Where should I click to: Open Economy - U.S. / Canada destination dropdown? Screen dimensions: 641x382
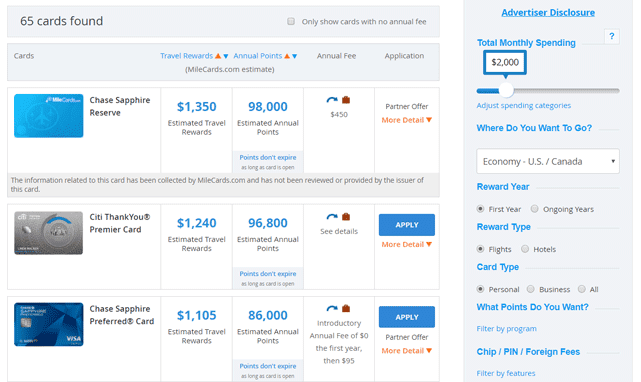[x=548, y=161]
